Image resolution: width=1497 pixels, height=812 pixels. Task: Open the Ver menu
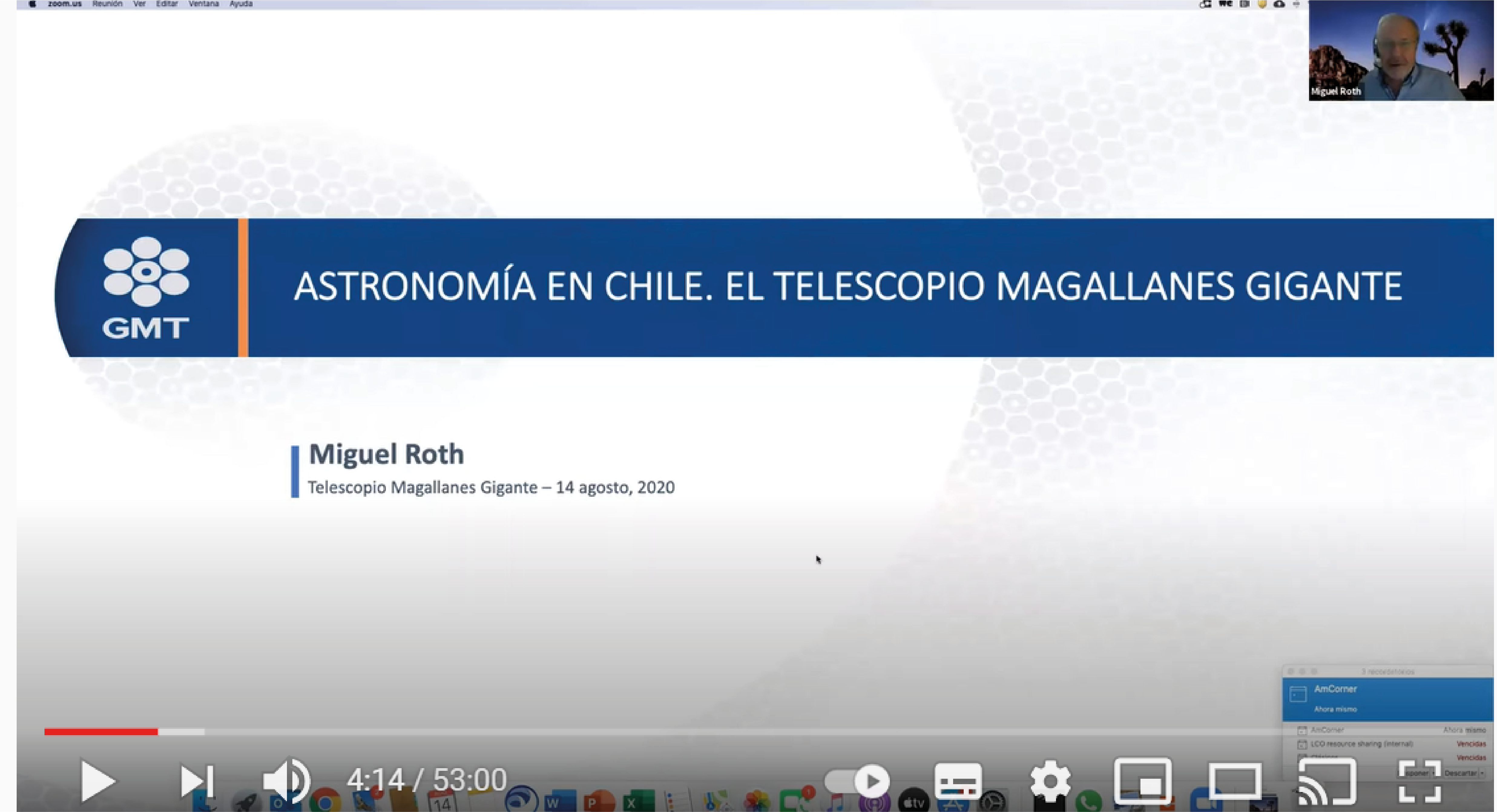(140, 4)
